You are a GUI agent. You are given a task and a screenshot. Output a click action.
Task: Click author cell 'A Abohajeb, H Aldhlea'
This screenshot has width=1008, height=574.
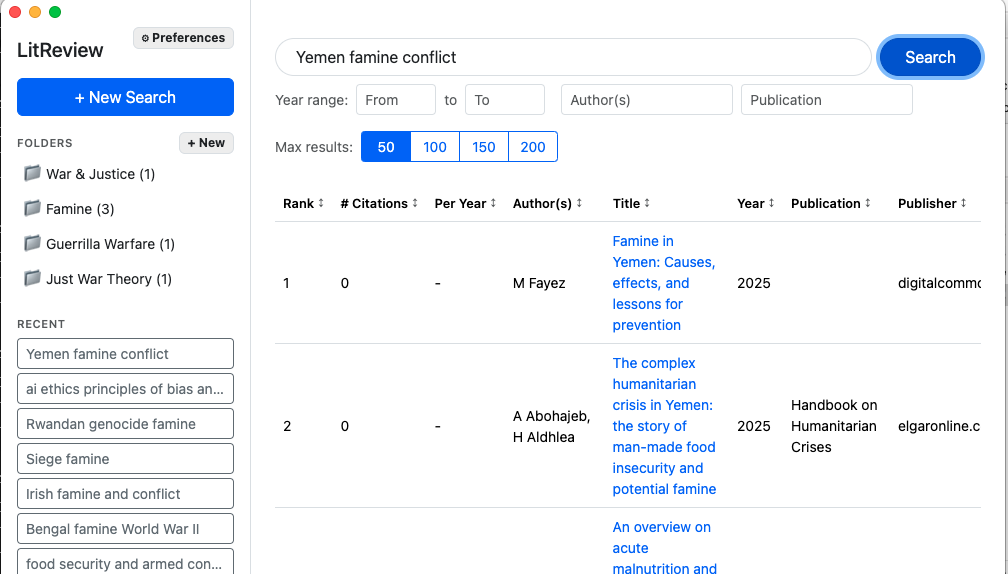pyautogui.click(x=552, y=426)
